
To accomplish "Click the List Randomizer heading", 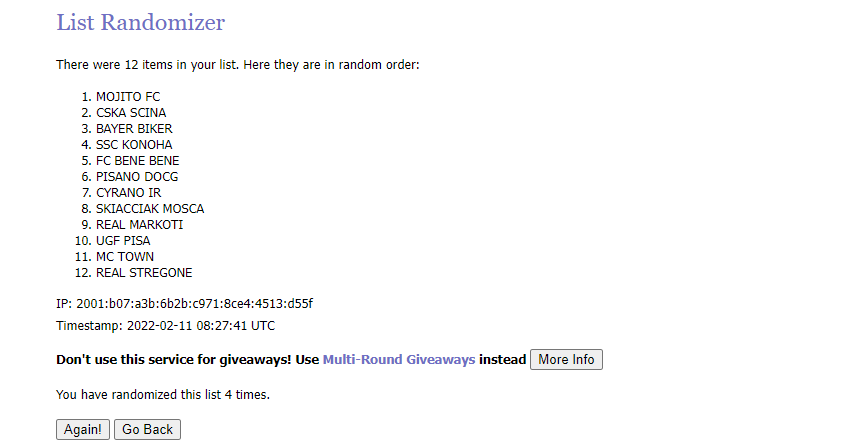I will 140,22.
